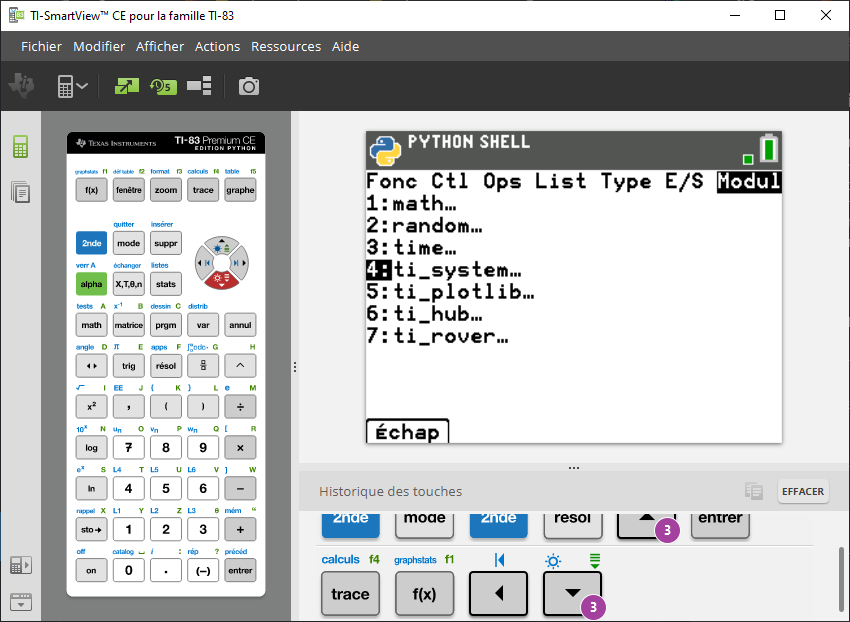850x622 pixels.
Task: Open the Ressources menu
Action: 286,47
